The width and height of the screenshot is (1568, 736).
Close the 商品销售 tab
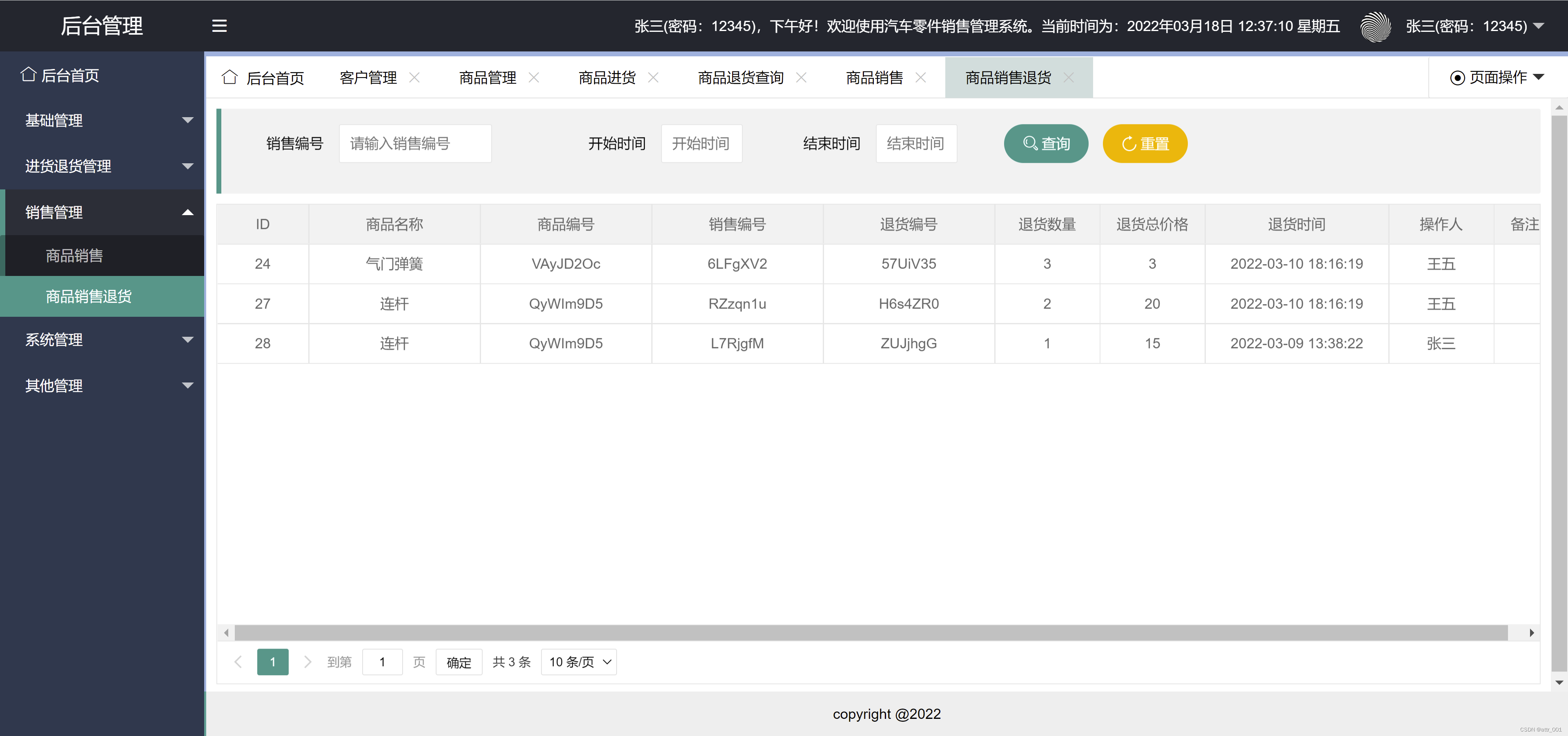921,77
